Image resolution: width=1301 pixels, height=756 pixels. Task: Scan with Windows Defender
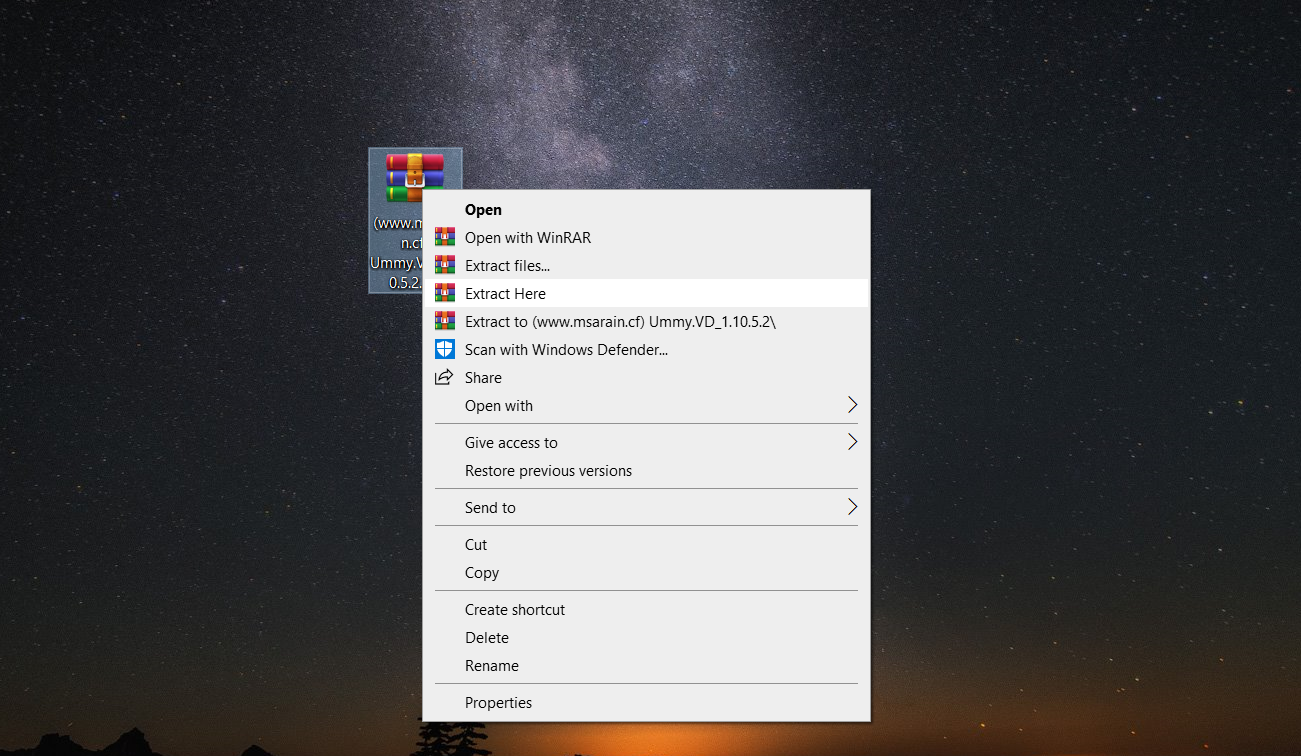pyautogui.click(x=647, y=350)
